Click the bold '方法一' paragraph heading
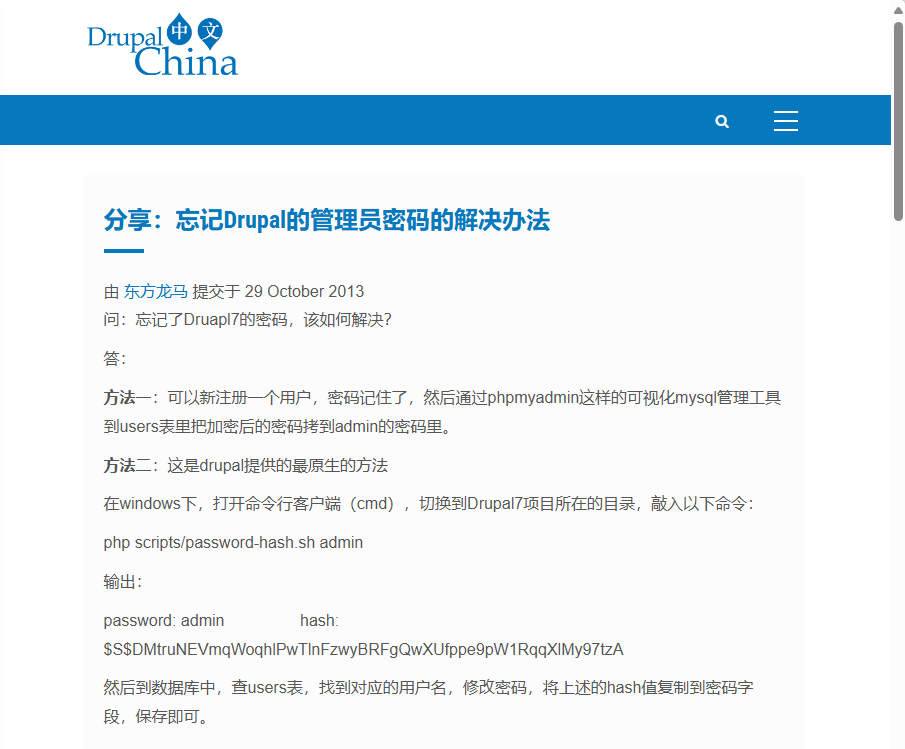 pyautogui.click(x=126, y=398)
